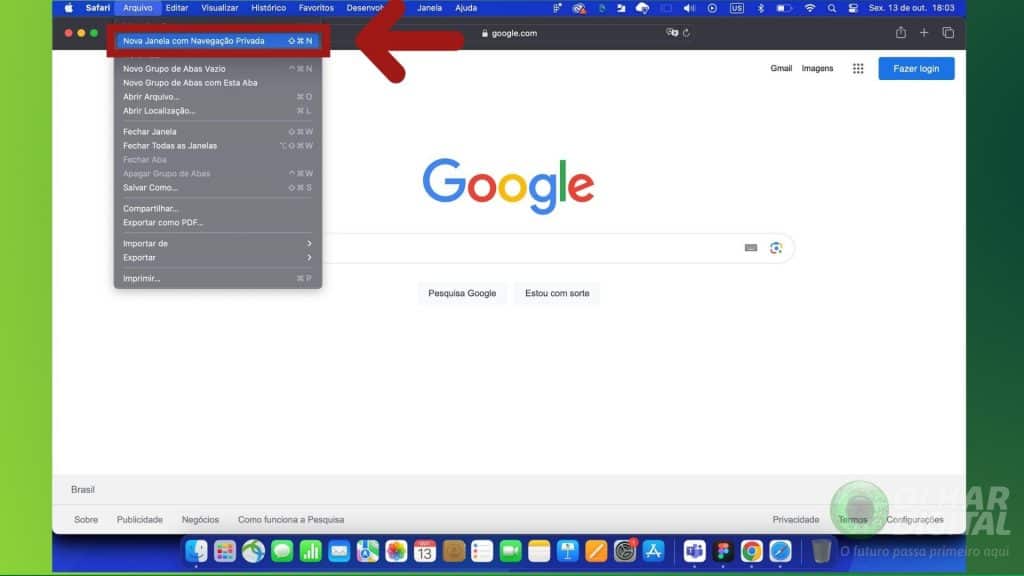Viewport: 1024px width, 576px height.
Task: Click the US input source indicator
Action: (737, 8)
